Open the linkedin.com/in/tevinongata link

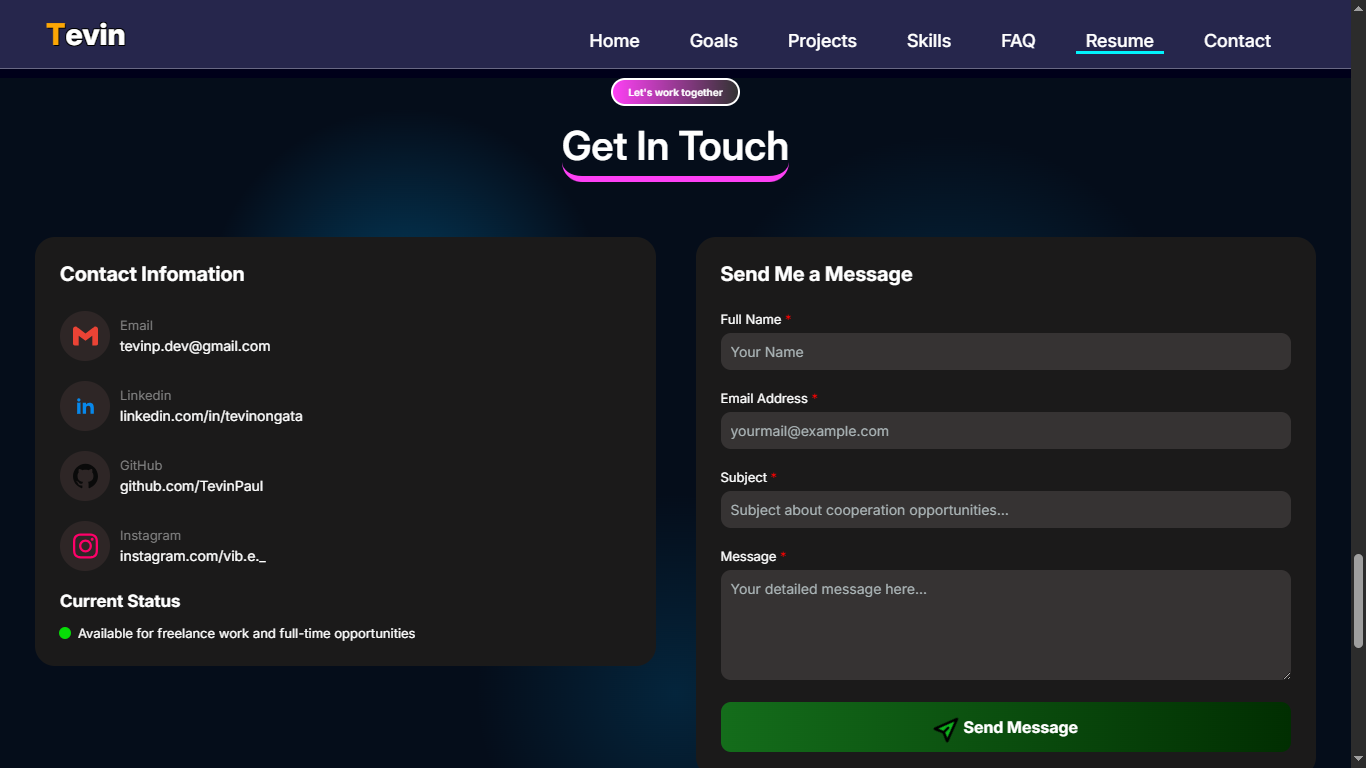click(211, 416)
